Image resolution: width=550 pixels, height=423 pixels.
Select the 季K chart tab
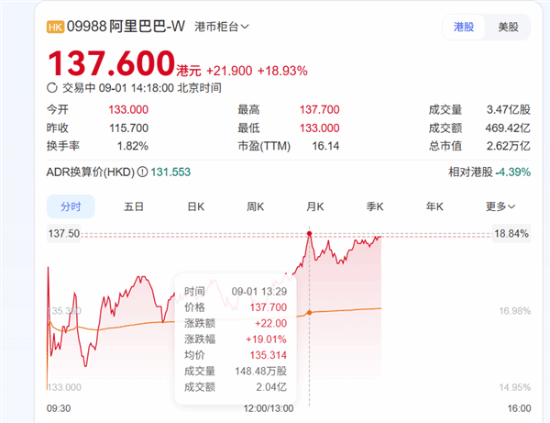[375, 207]
